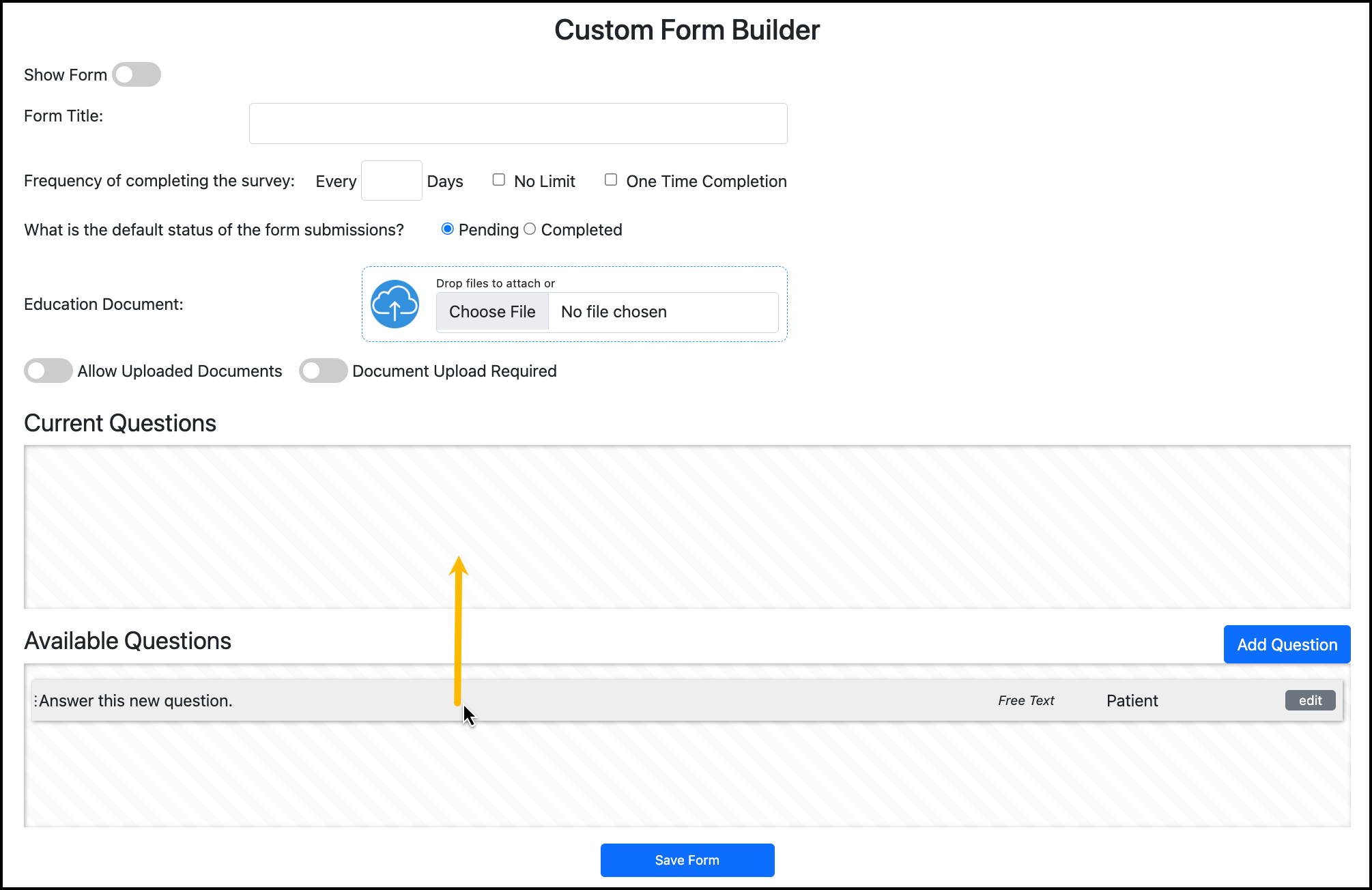Click the Add Question button
This screenshot has width=1372, height=890.
[1287, 644]
